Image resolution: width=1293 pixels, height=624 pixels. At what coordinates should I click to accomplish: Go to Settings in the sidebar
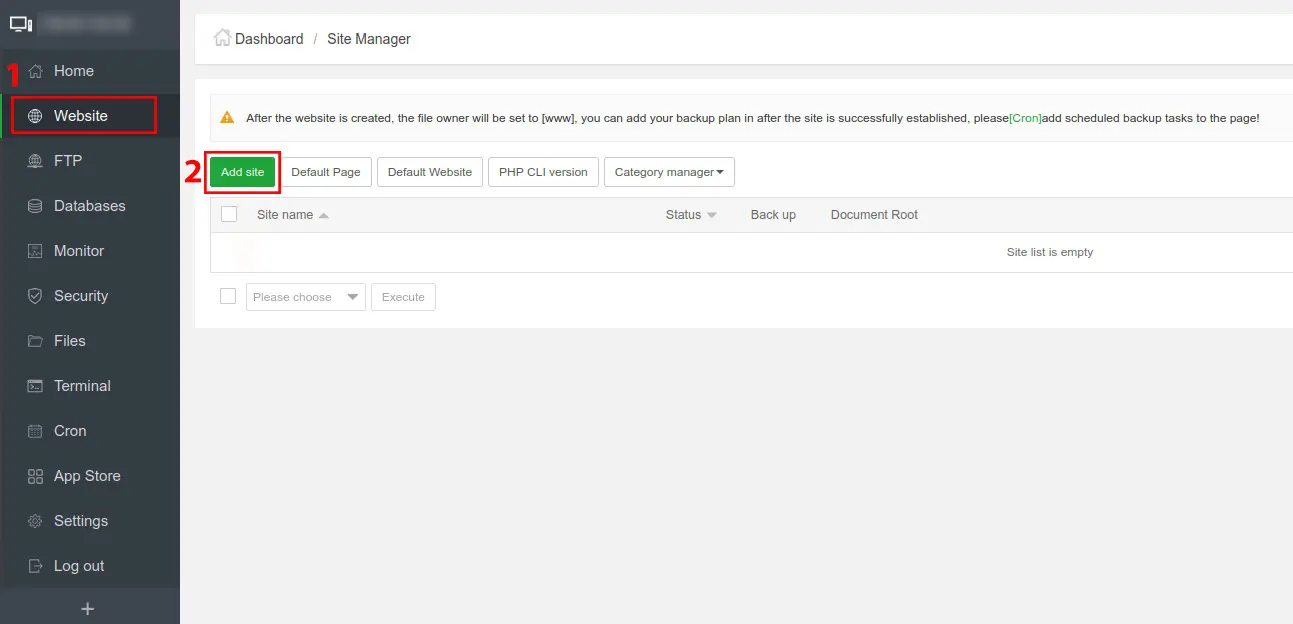click(x=80, y=521)
